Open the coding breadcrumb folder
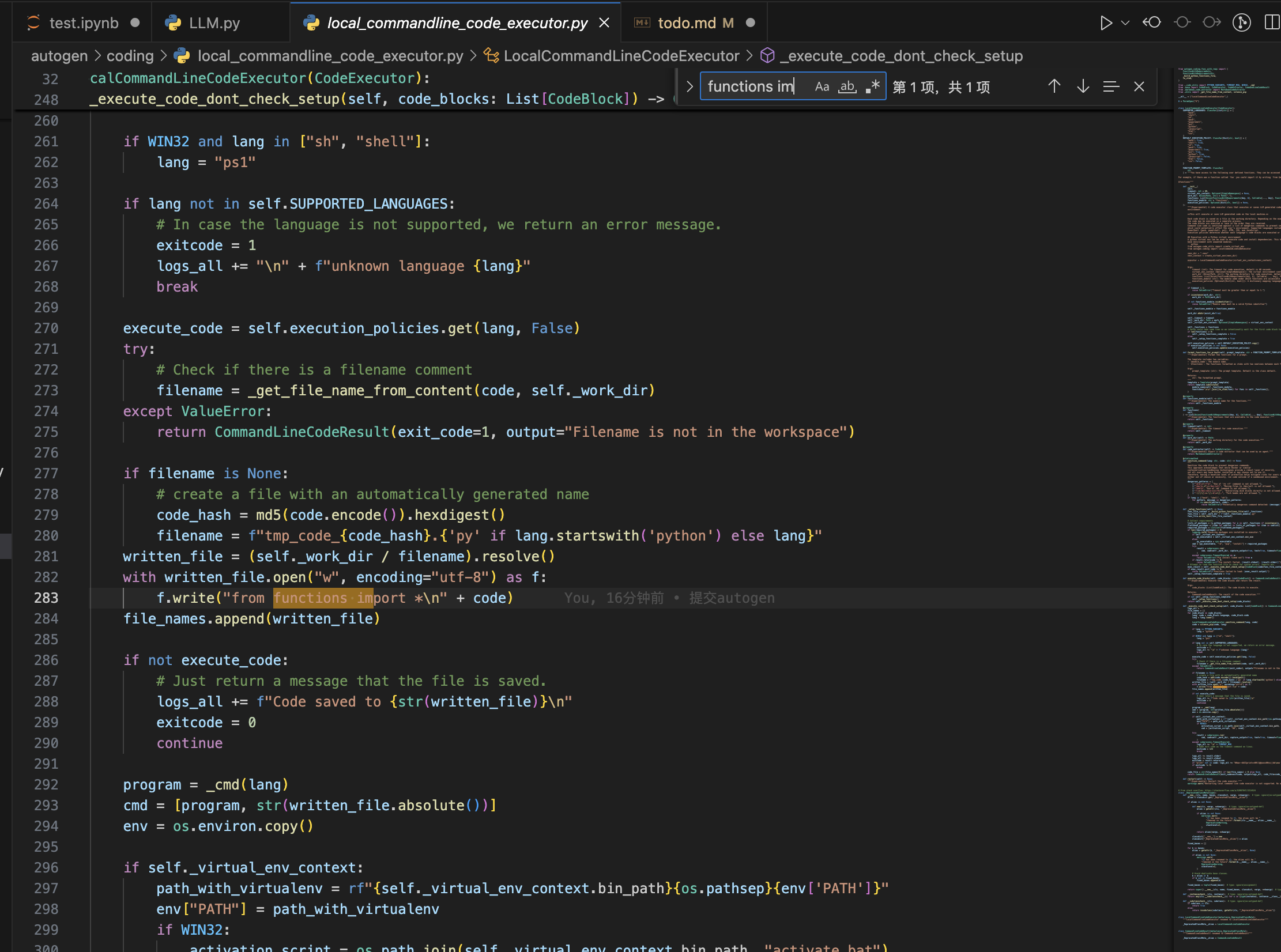Screen dimensions: 1281x952 pyautogui.click(x=130, y=56)
